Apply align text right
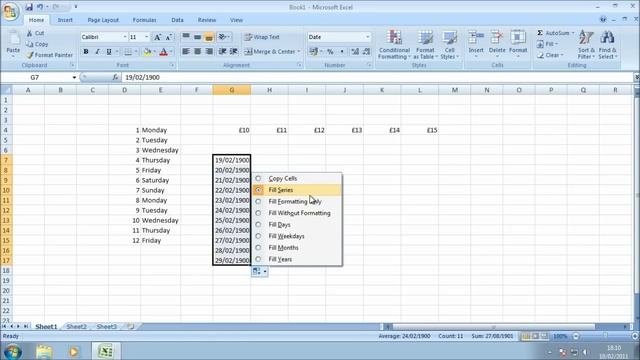 (209, 51)
